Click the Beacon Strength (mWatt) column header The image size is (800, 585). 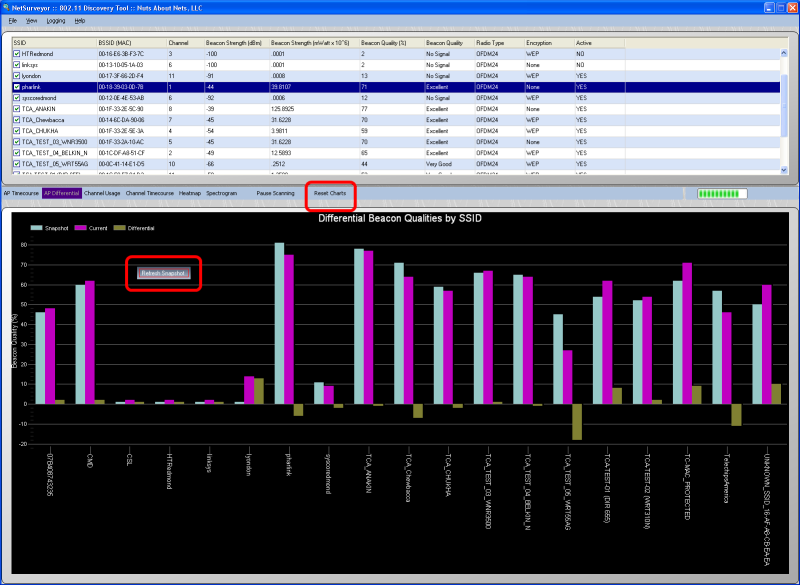[314, 43]
